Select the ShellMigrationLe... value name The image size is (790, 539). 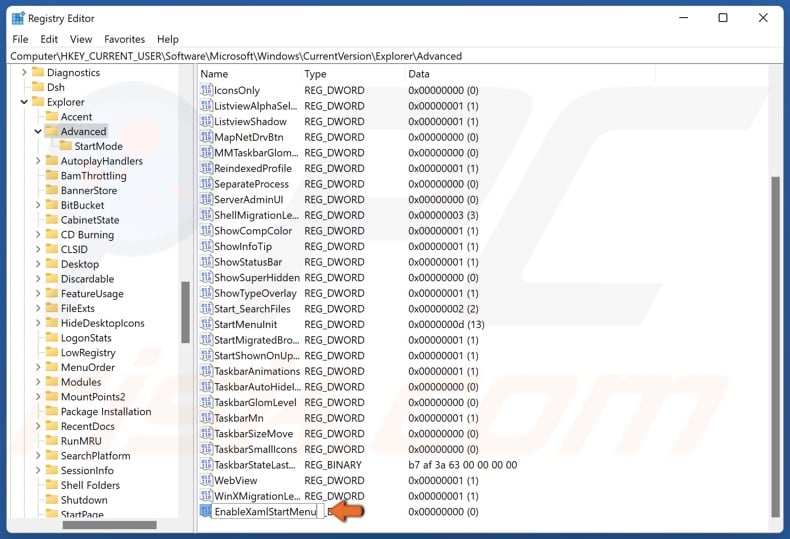tap(256, 215)
